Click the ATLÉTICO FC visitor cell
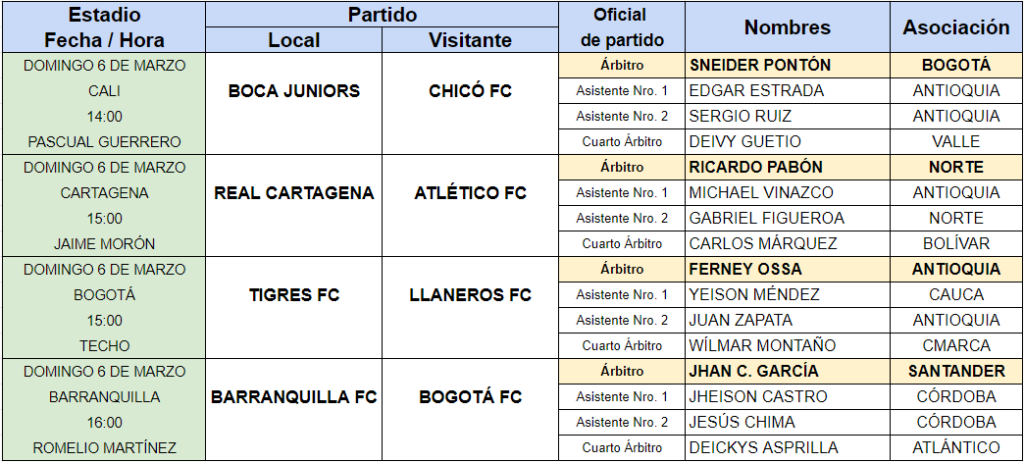Image resolution: width=1024 pixels, height=462 pixels. coord(470,206)
